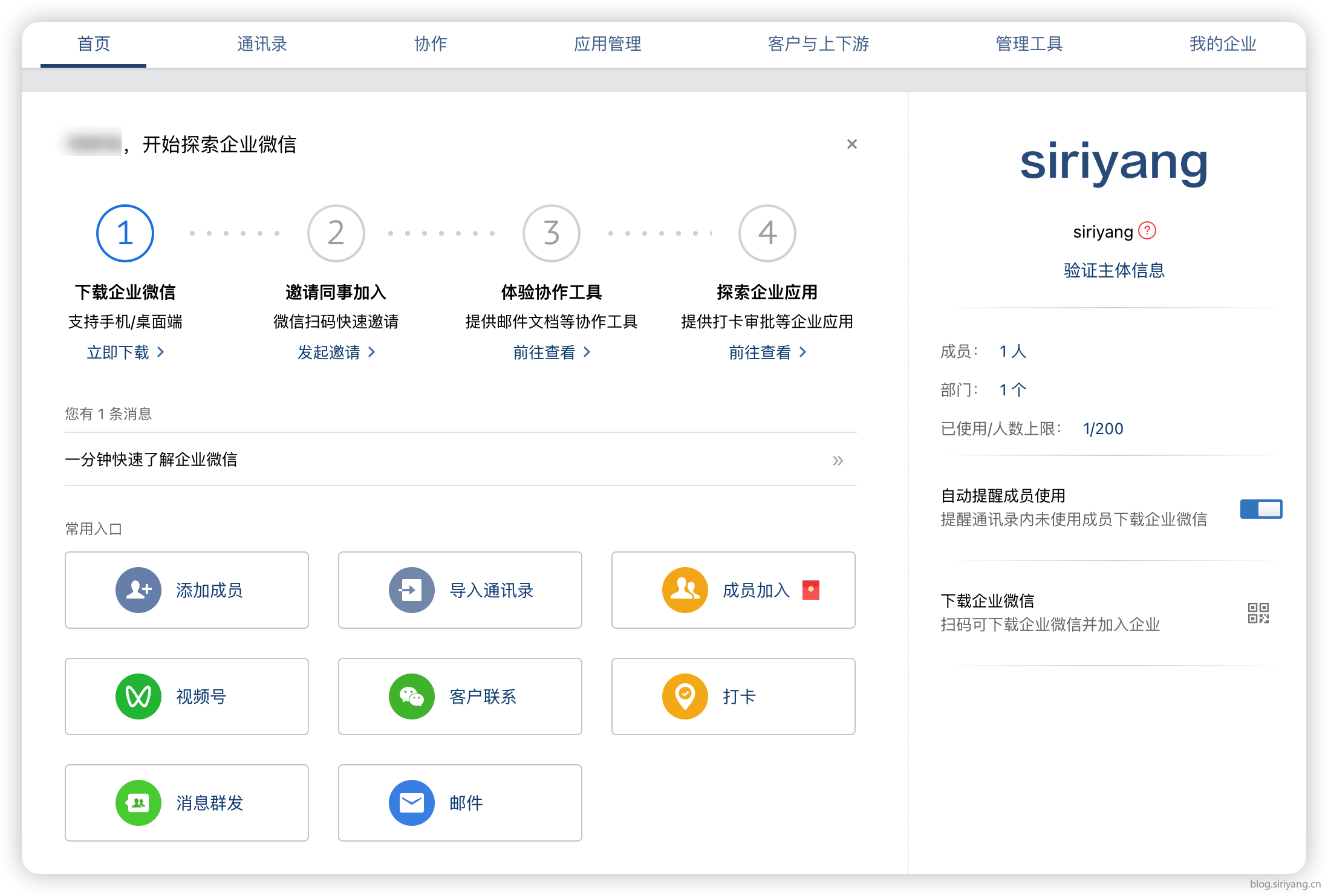The width and height of the screenshot is (1328, 896).
Task: Toggle the 自动提醒成员使用 switch
Action: point(1260,509)
